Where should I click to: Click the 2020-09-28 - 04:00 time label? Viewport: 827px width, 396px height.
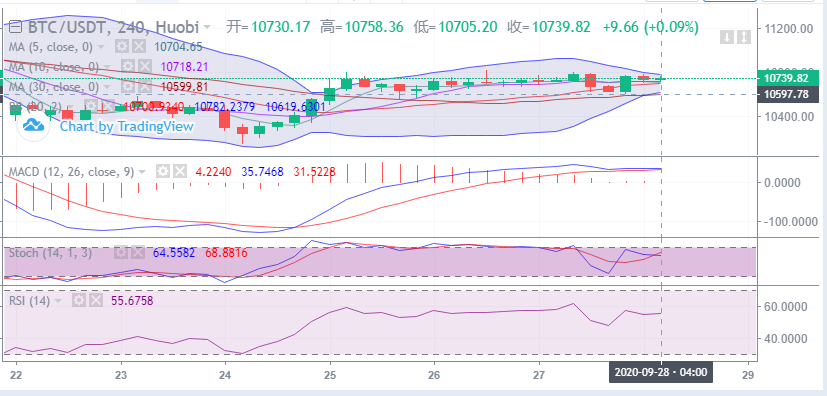coord(660,372)
